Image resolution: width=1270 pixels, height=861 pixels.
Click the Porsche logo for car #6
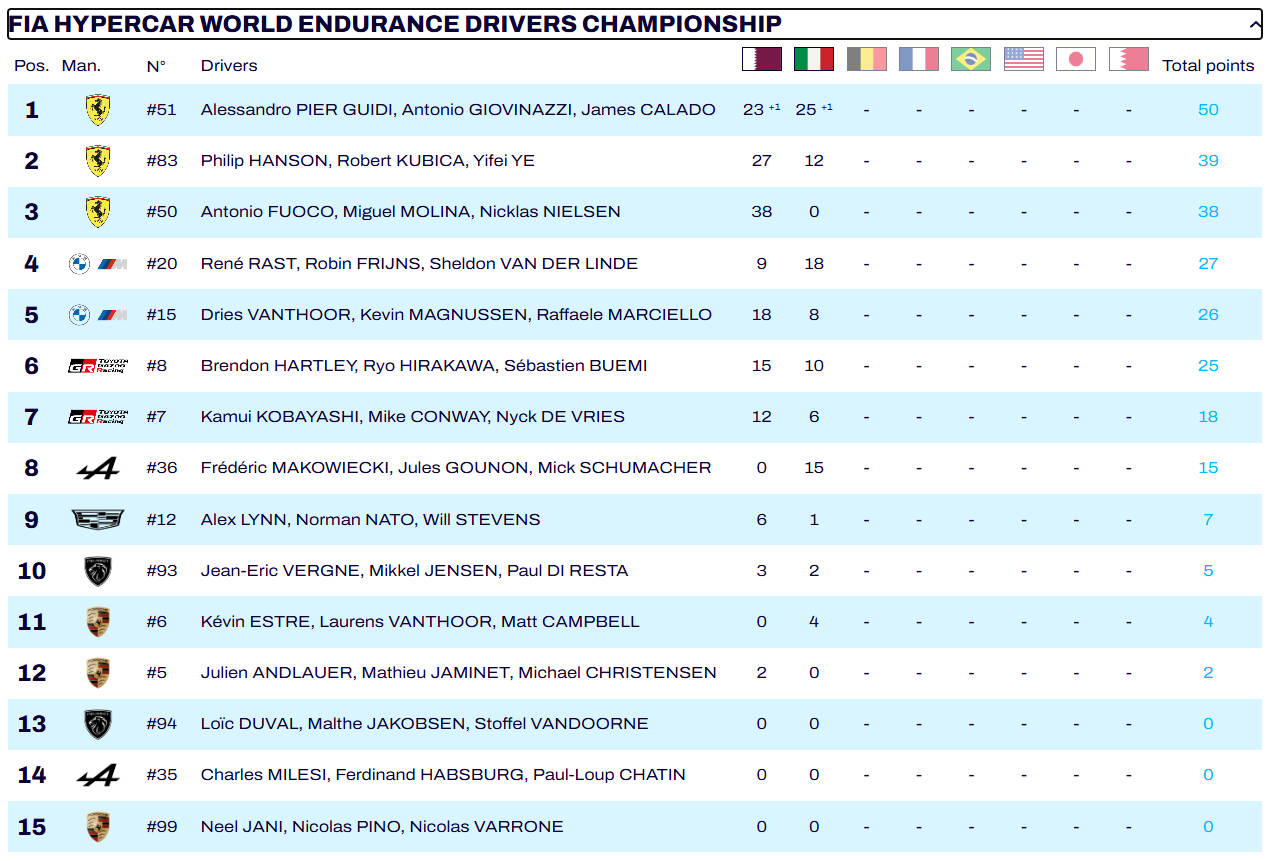click(97, 622)
